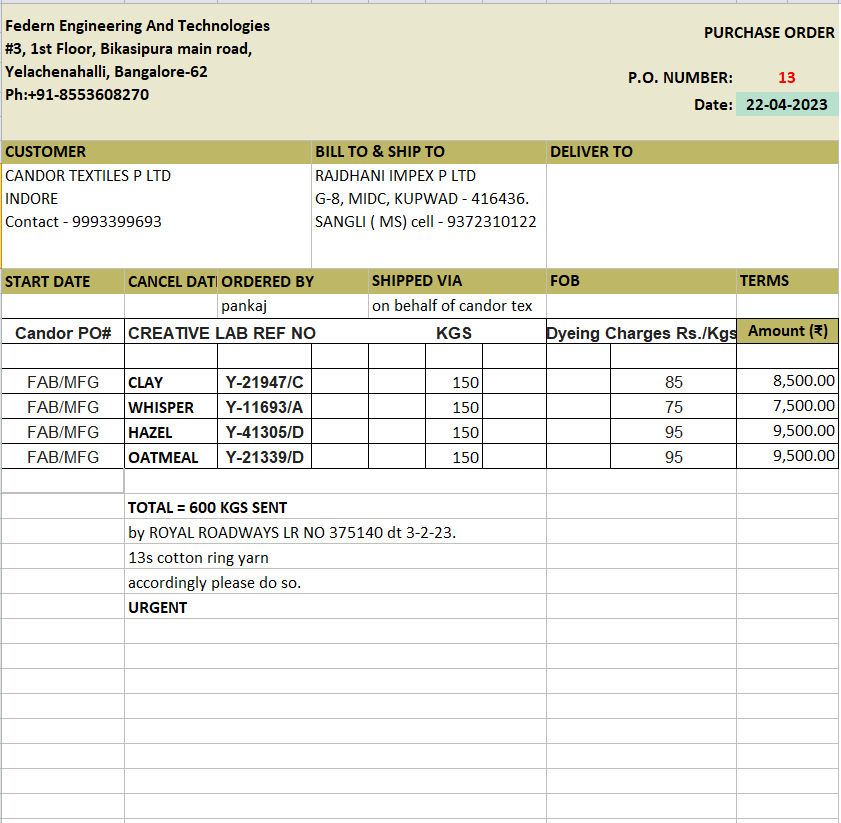Click the WHISPER shade cell
The width and height of the screenshot is (841, 823).
coord(171,407)
